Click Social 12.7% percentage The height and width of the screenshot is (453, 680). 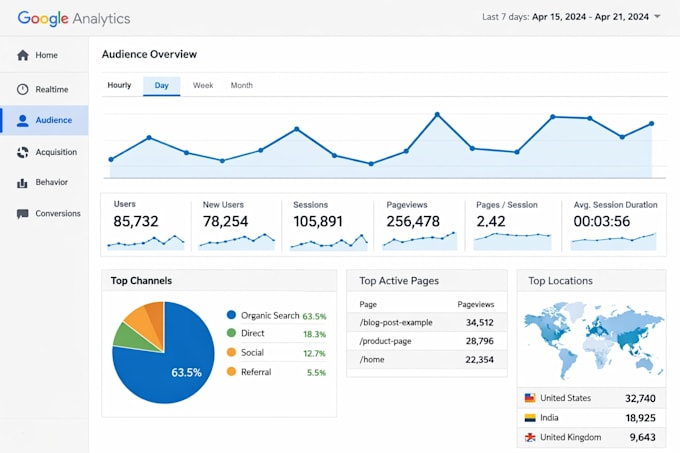pos(314,353)
